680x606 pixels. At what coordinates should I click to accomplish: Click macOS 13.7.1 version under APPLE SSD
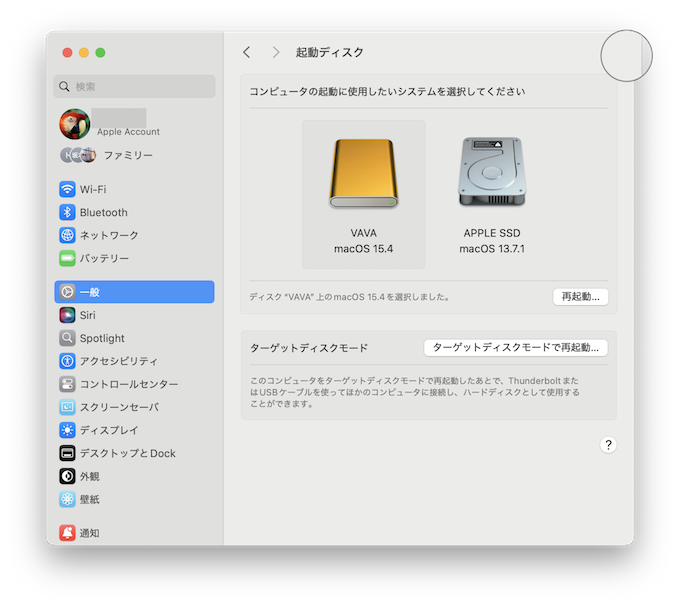(x=492, y=249)
